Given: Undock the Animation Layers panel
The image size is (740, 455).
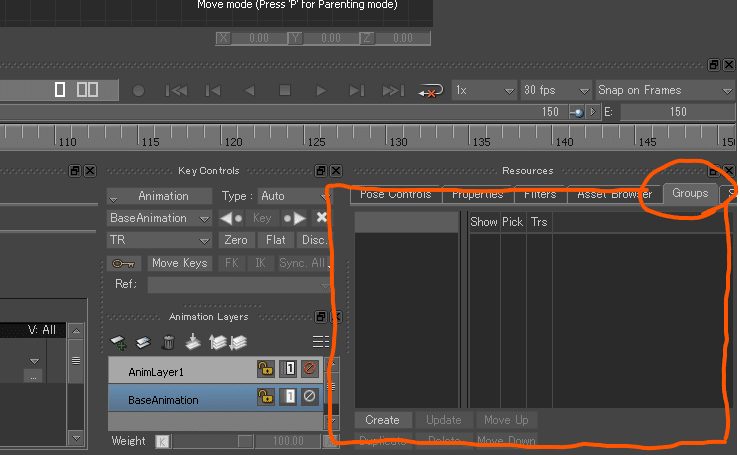Looking at the screenshot, I should coord(321,317).
